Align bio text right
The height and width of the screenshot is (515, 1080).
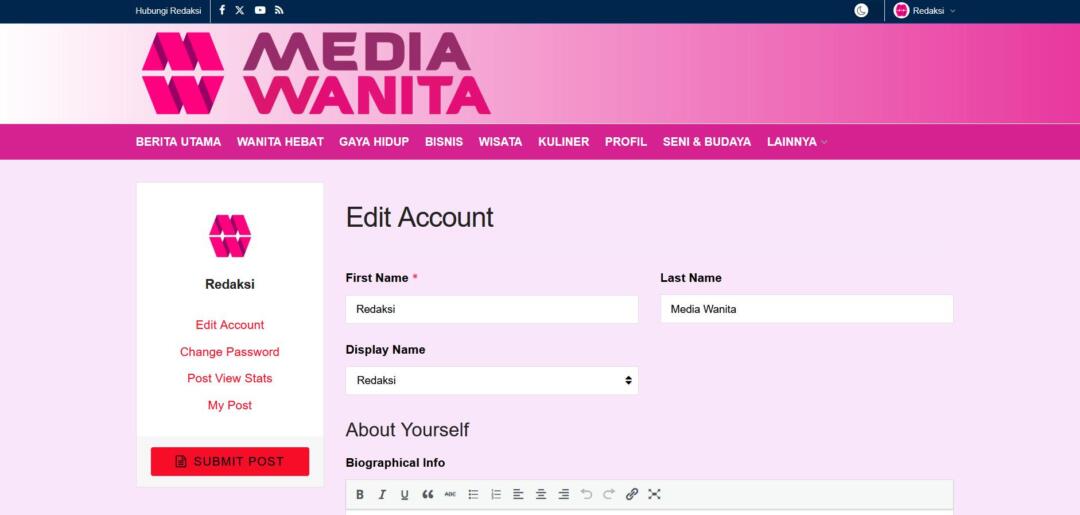tap(563, 494)
